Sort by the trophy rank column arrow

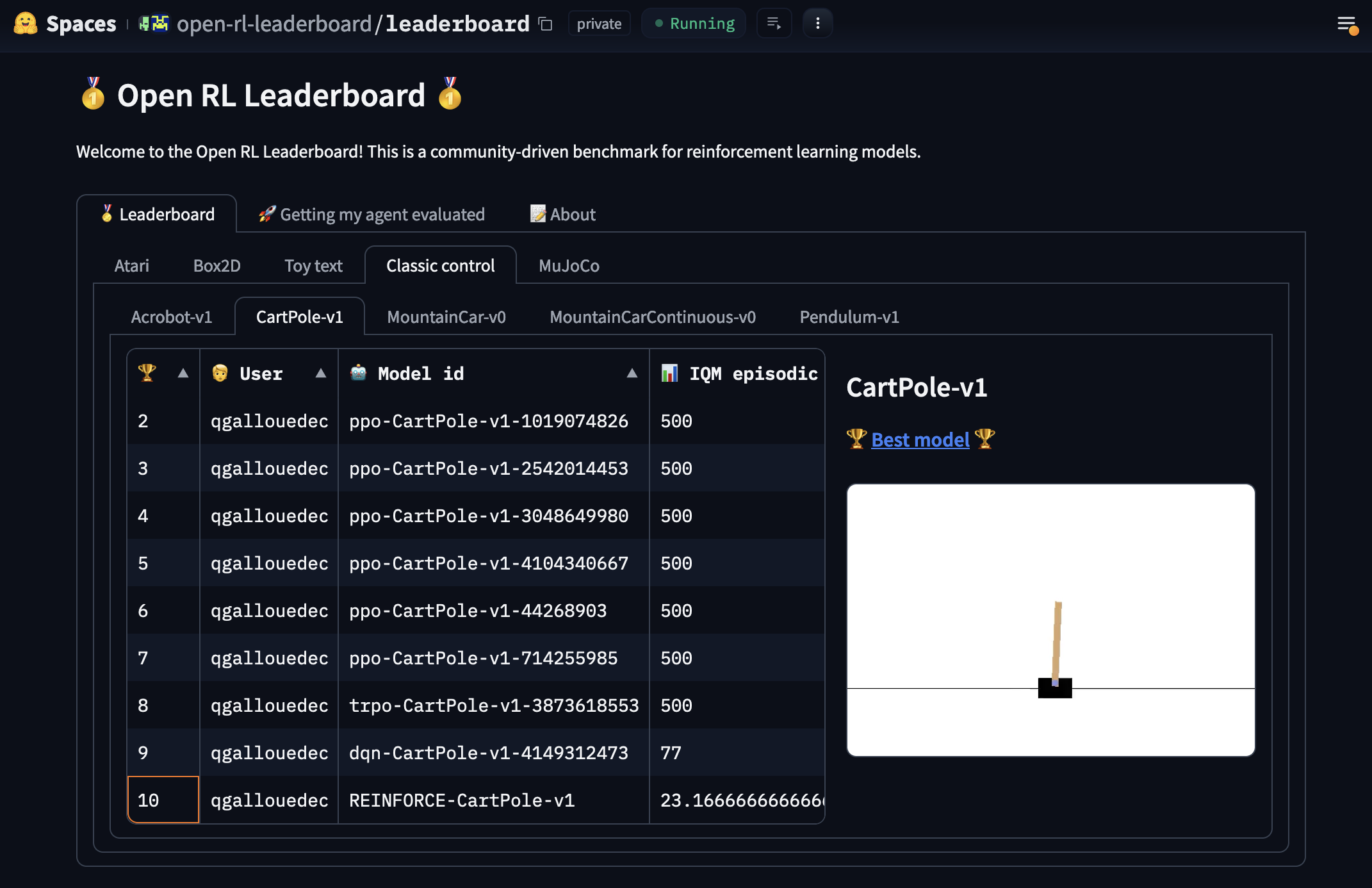[183, 373]
